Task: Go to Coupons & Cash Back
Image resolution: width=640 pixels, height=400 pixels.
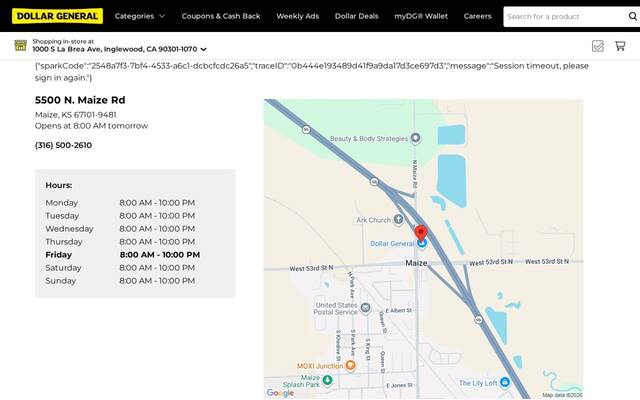Action: [x=221, y=16]
